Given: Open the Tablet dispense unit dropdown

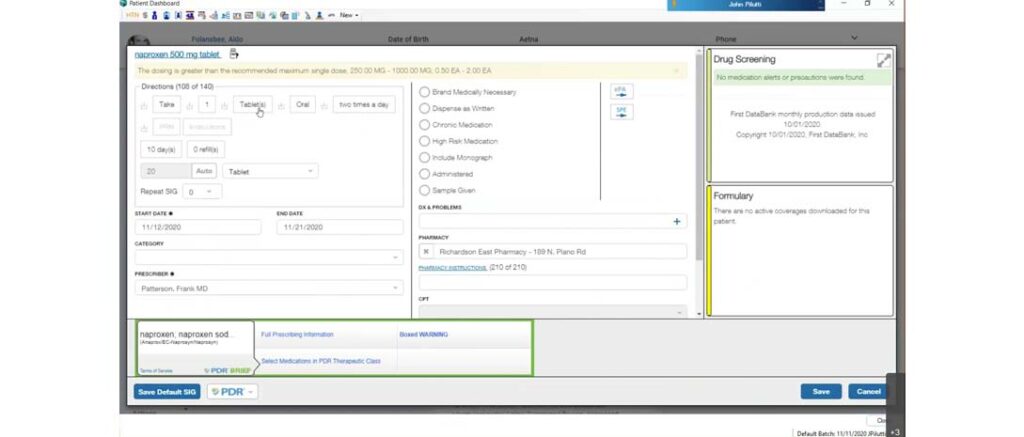Looking at the screenshot, I should [270, 171].
